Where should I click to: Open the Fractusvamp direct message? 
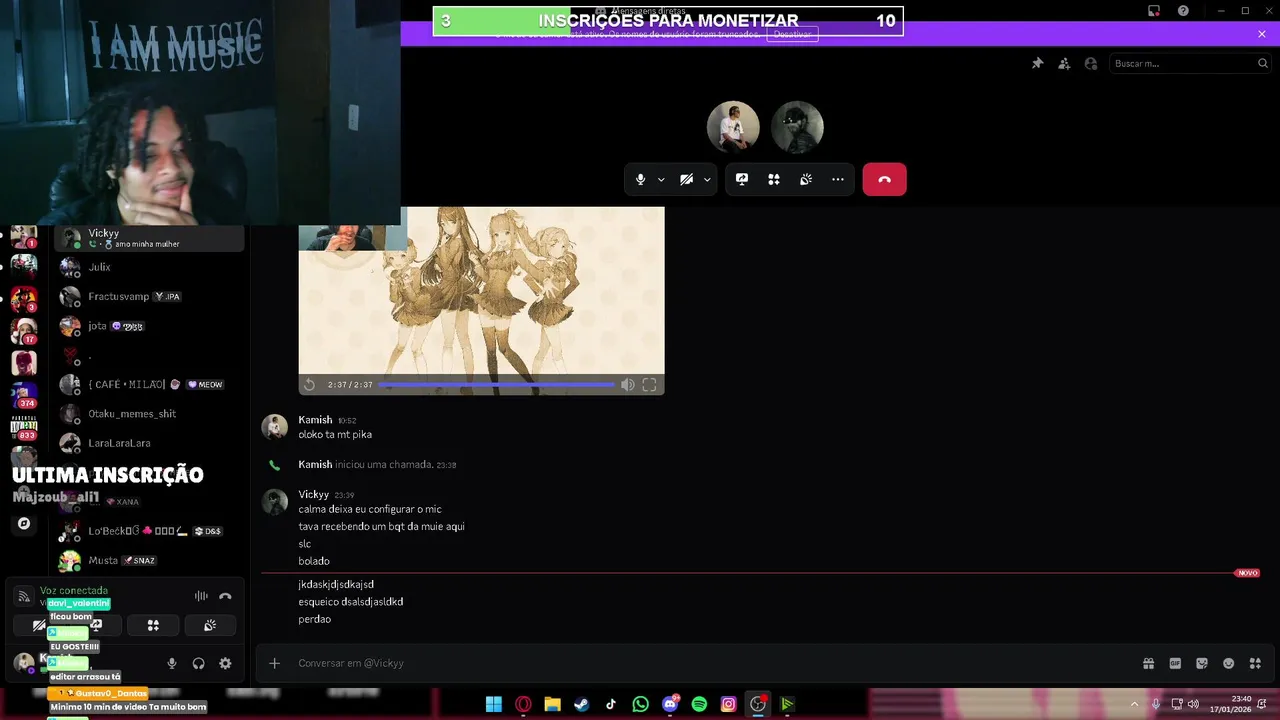[x=149, y=297]
